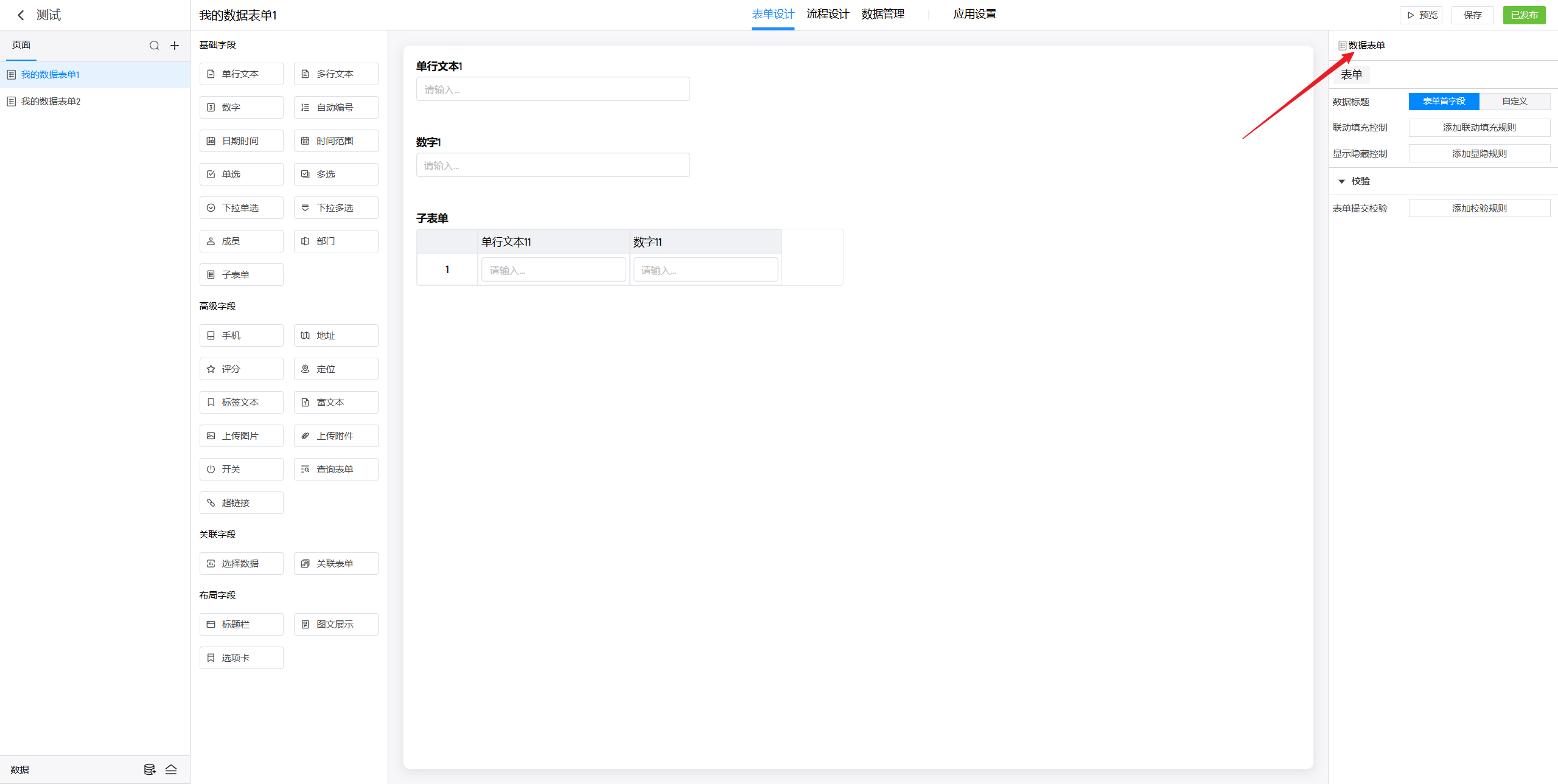
Task: Pick the 上传附件 paperclip field
Action: pyautogui.click(x=335, y=436)
